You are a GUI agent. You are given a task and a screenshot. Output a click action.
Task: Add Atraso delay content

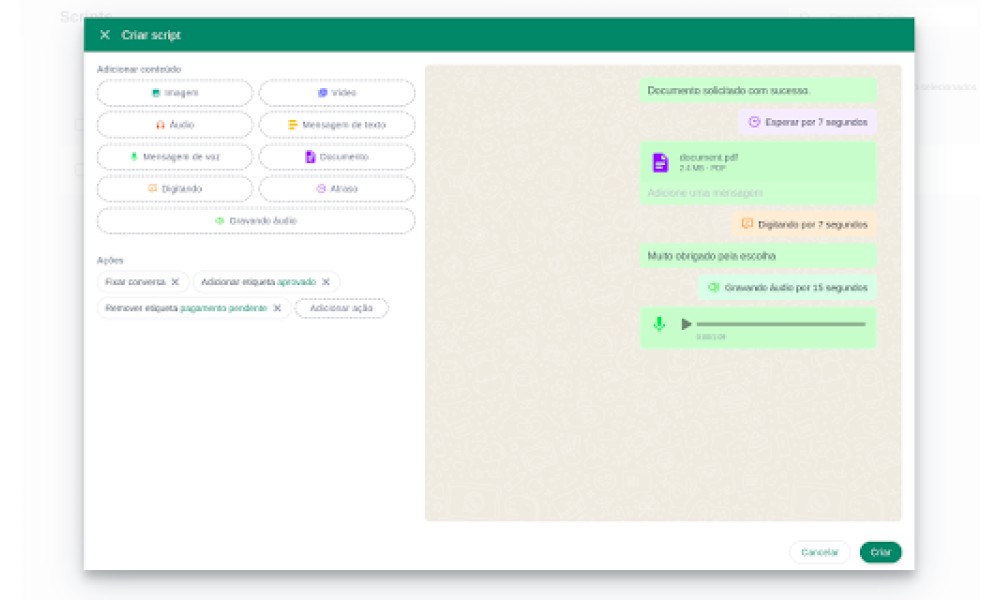click(x=337, y=189)
